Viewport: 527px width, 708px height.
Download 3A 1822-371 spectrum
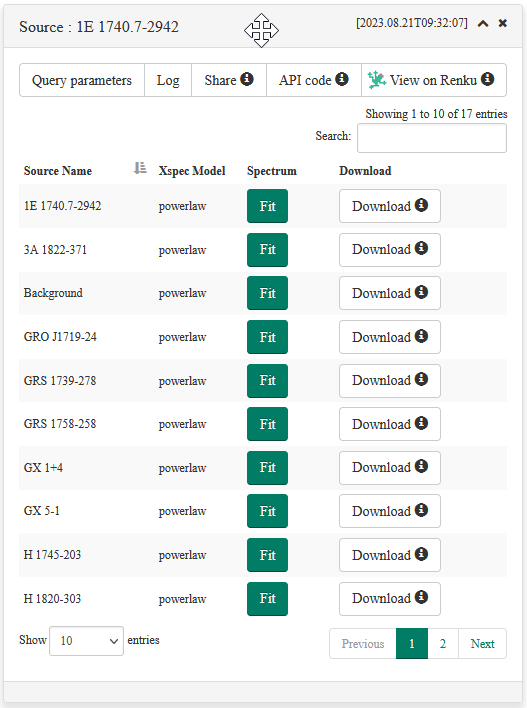(390, 250)
